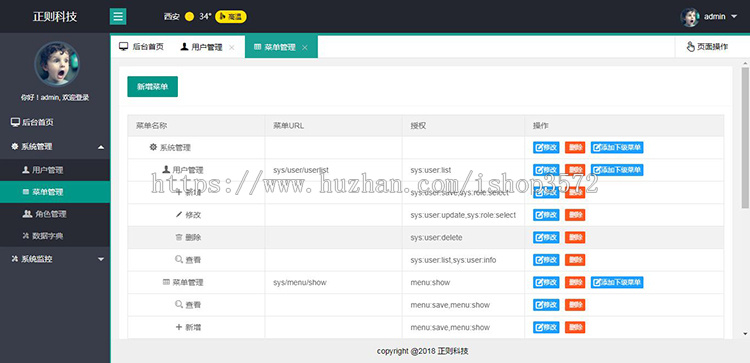Image resolution: width=750 pixels, height=363 pixels.
Task: Click 修改 for the sys/user/userlist row
Action: tap(546, 170)
